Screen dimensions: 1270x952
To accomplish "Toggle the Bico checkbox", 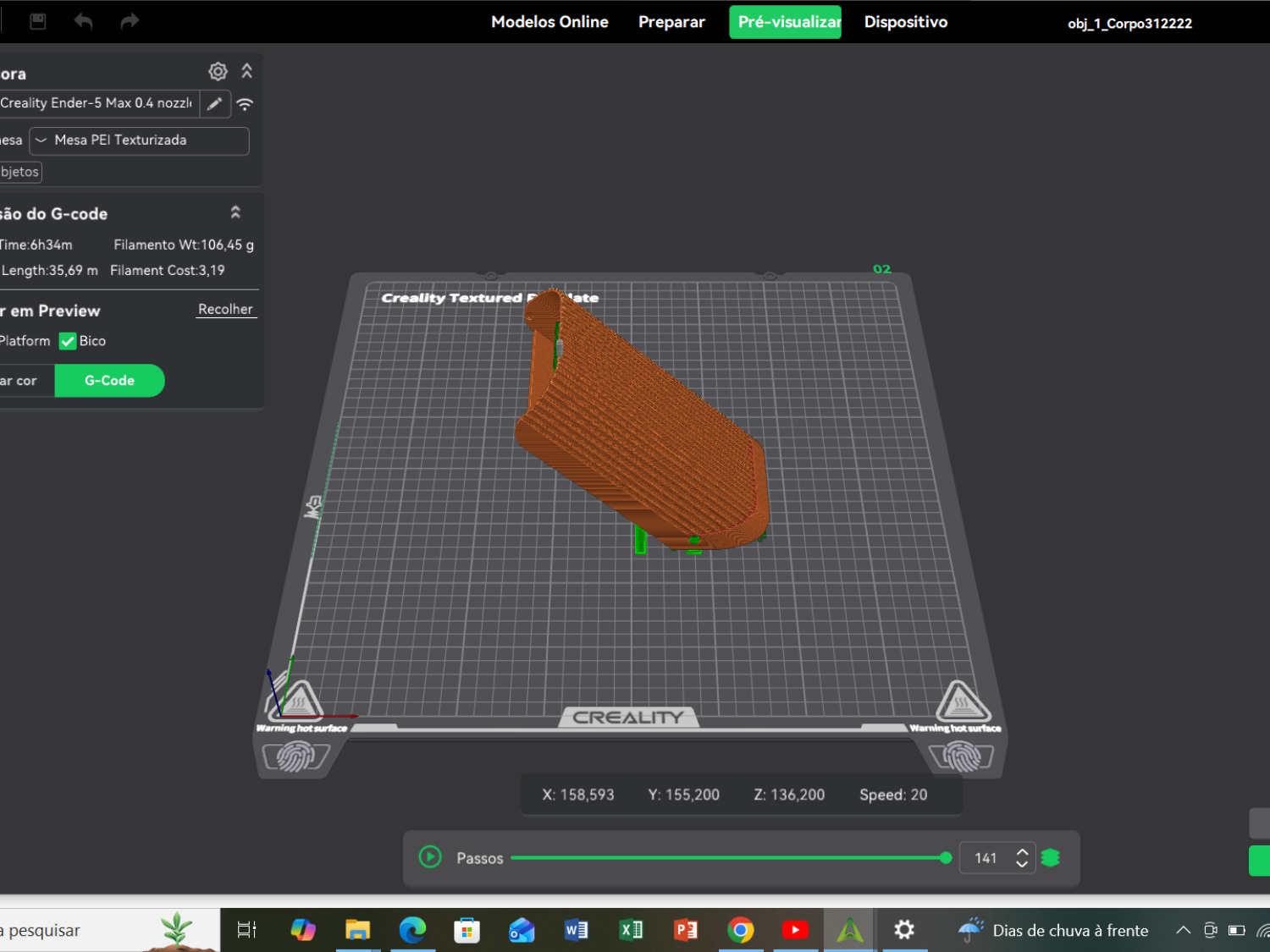I will 68,341.
